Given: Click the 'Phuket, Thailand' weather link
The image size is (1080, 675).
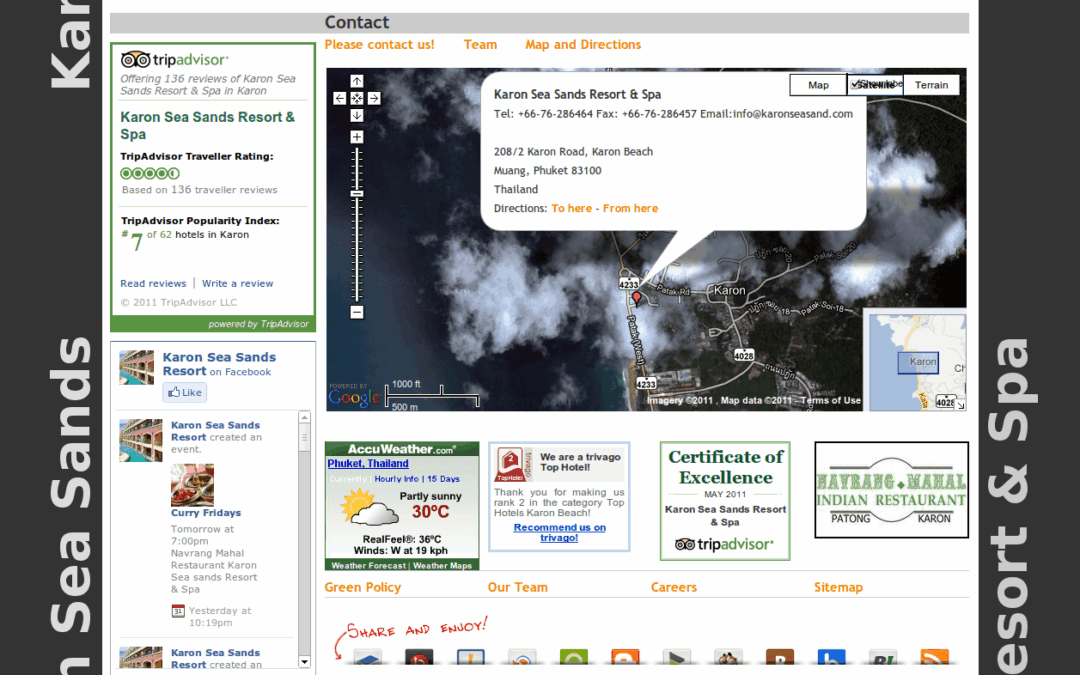Looking at the screenshot, I should tap(368, 464).
